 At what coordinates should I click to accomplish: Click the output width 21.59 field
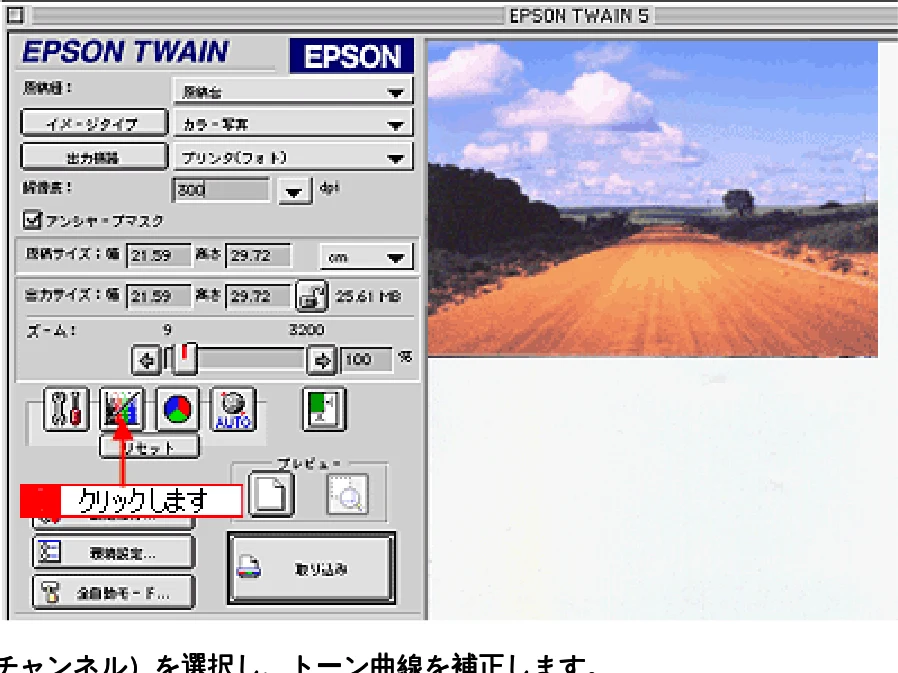pos(159,296)
